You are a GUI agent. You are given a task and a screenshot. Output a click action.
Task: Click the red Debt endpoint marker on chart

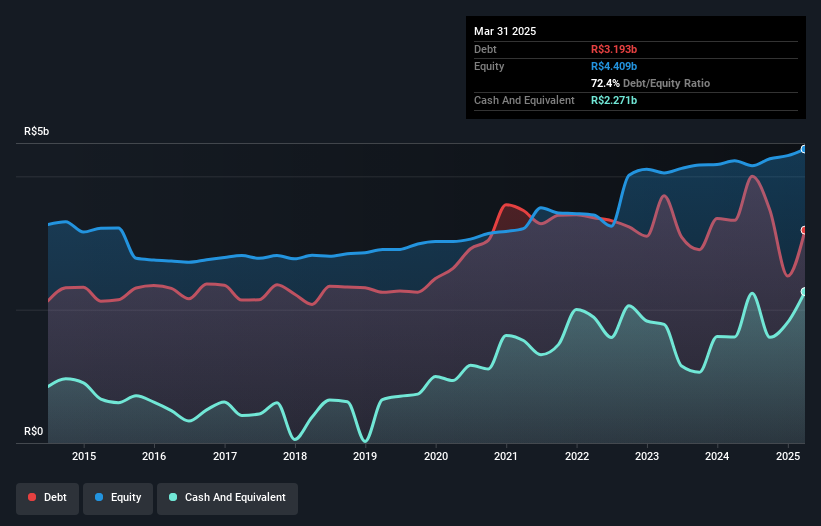pyautogui.click(x=804, y=230)
